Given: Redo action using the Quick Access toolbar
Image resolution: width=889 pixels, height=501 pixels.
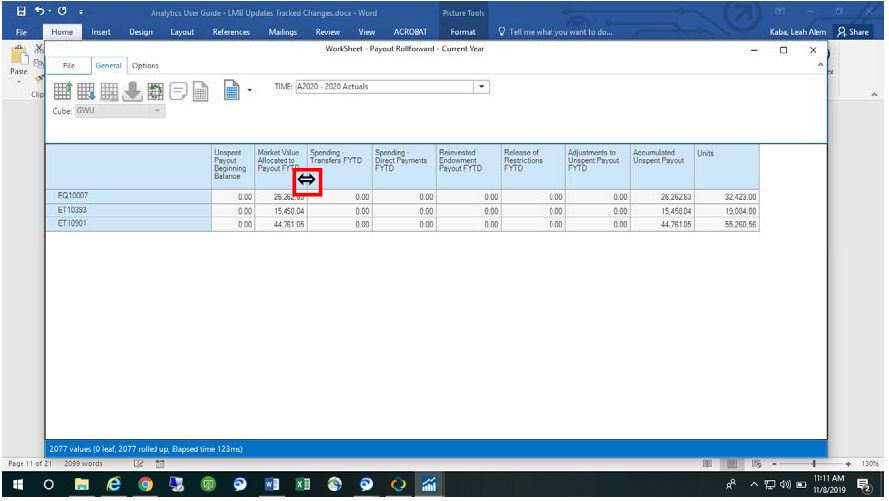Looking at the screenshot, I should point(62,11).
